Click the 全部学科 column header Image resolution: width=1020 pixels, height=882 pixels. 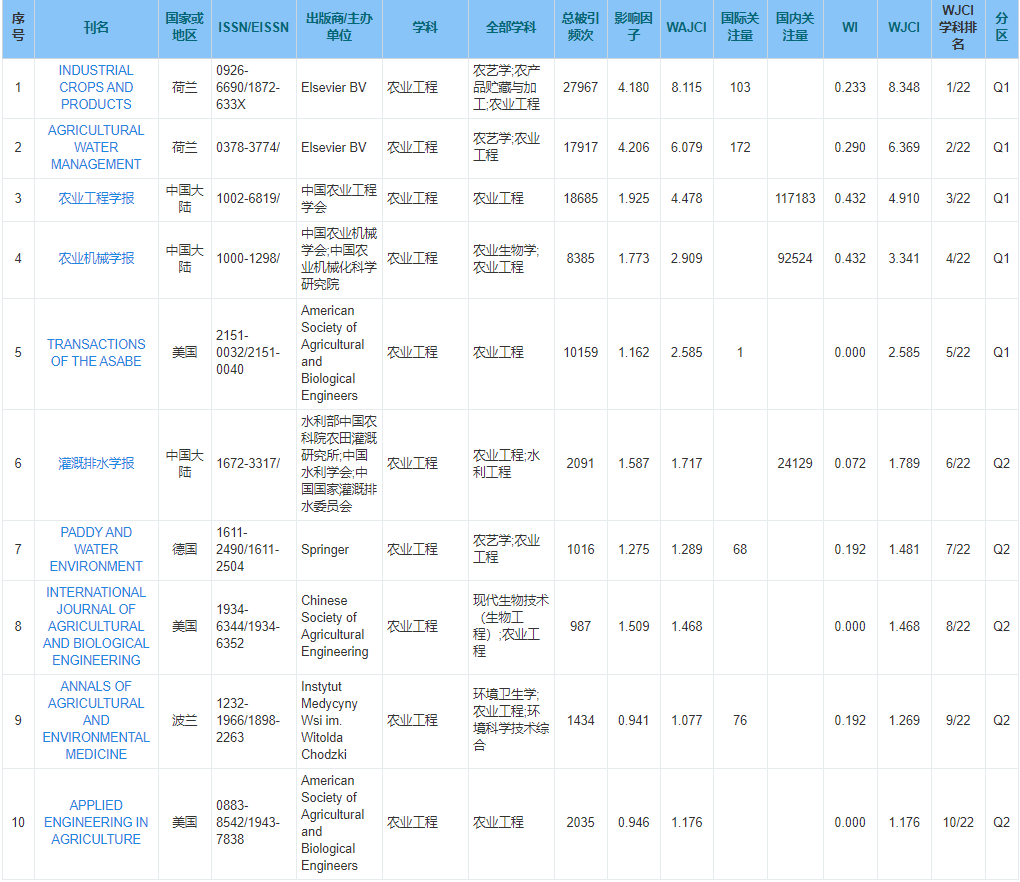pyautogui.click(x=511, y=27)
